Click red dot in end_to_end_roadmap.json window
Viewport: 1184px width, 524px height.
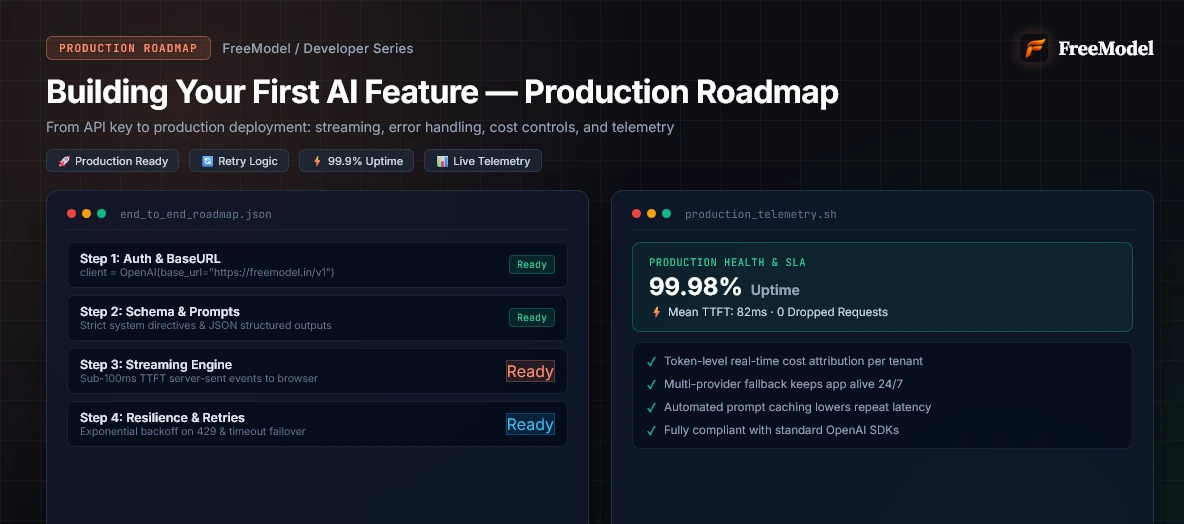point(72,214)
